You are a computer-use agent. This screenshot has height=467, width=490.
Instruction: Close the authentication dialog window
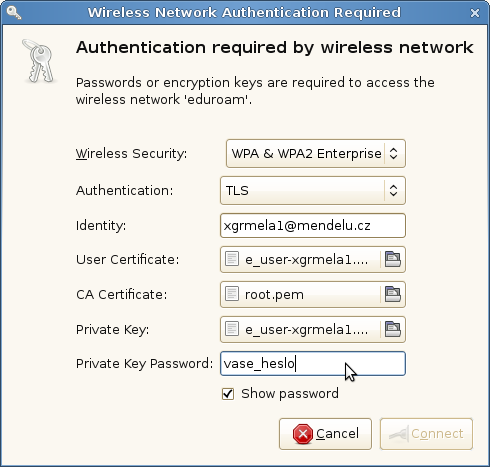point(475,13)
